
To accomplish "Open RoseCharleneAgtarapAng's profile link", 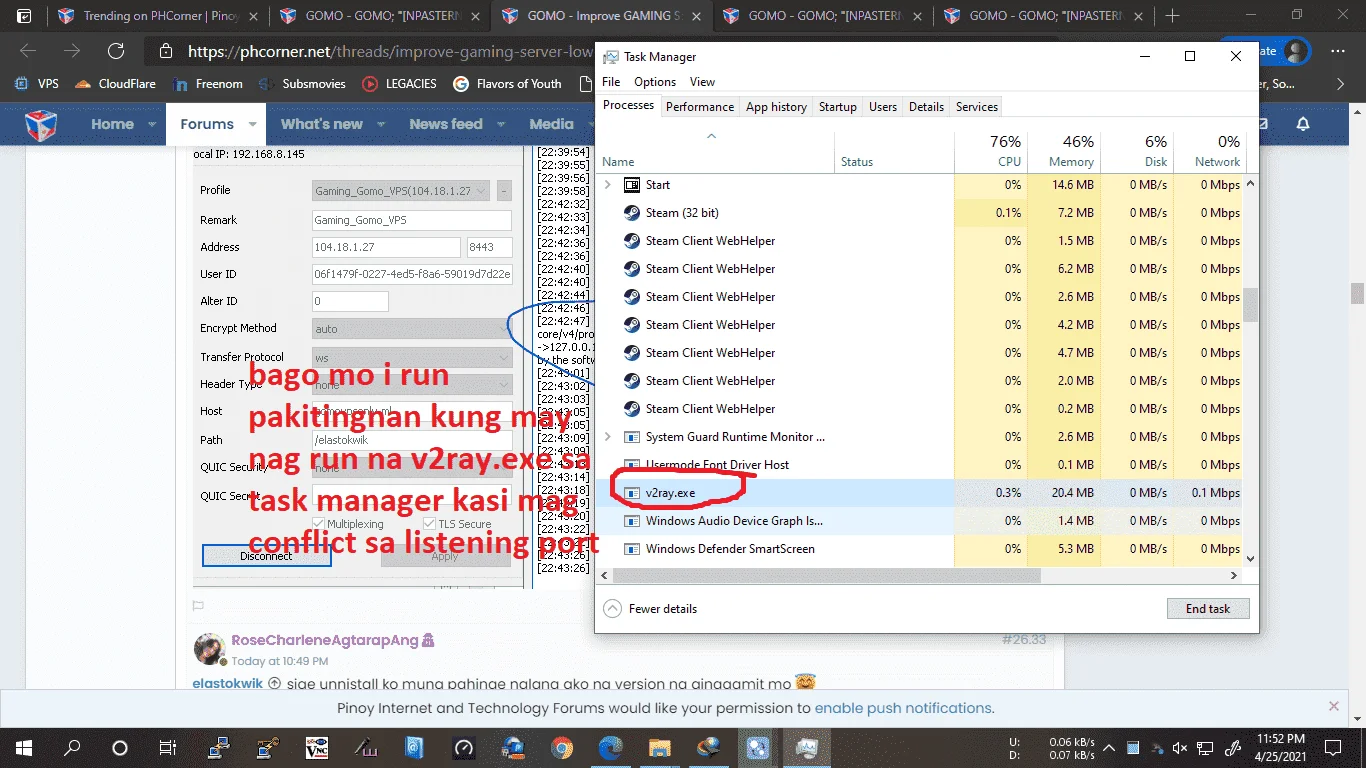I will tap(325, 640).
